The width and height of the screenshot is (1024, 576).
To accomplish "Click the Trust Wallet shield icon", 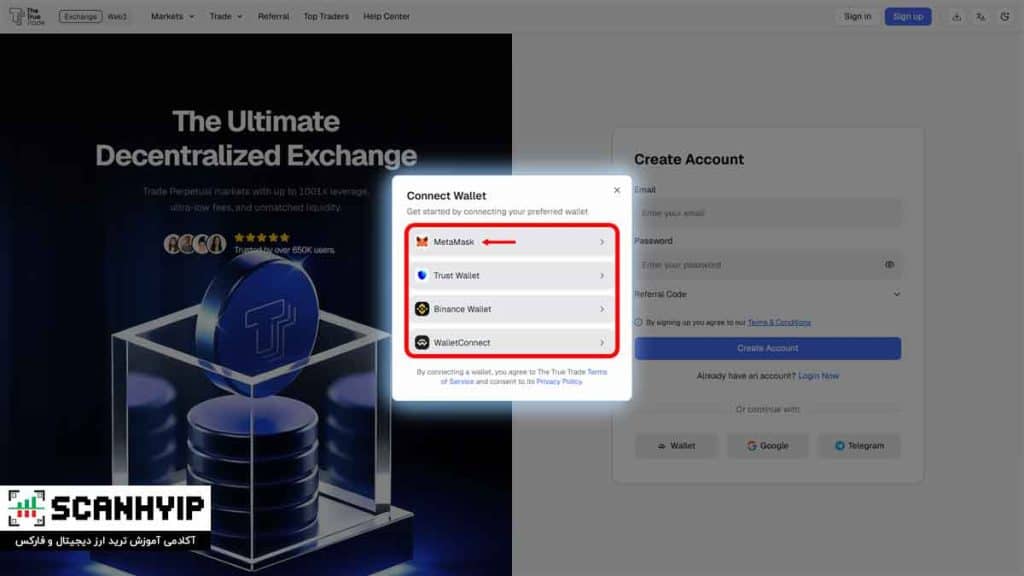I will pyautogui.click(x=422, y=276).
